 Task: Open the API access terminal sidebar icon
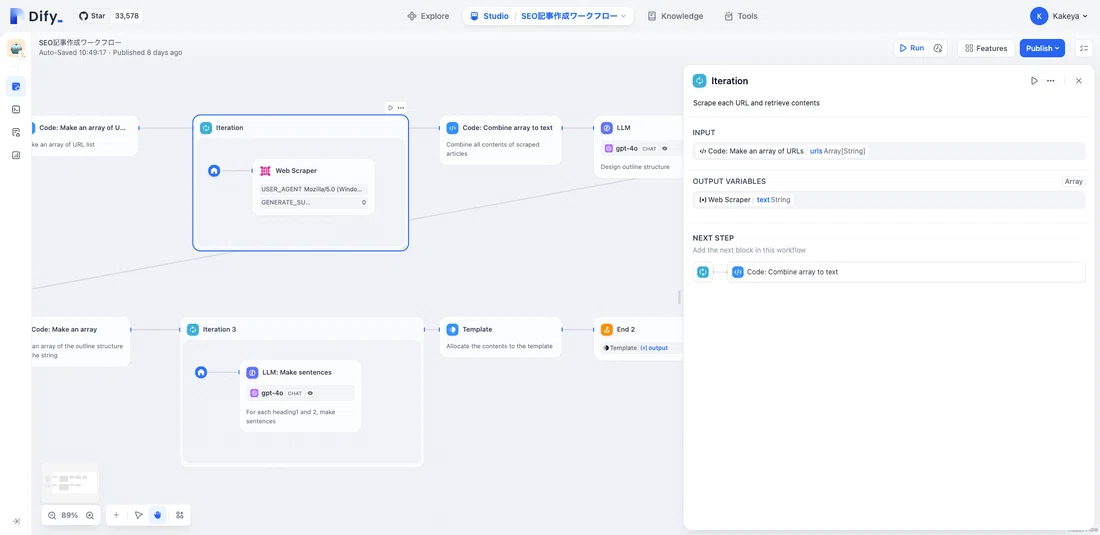(x=16, y=109)
